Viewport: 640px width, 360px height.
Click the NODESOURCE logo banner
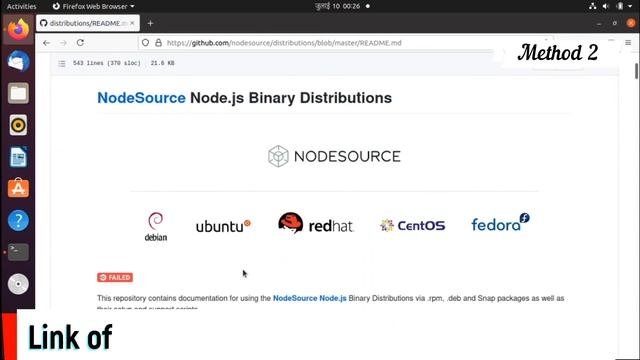coord(334,156)
